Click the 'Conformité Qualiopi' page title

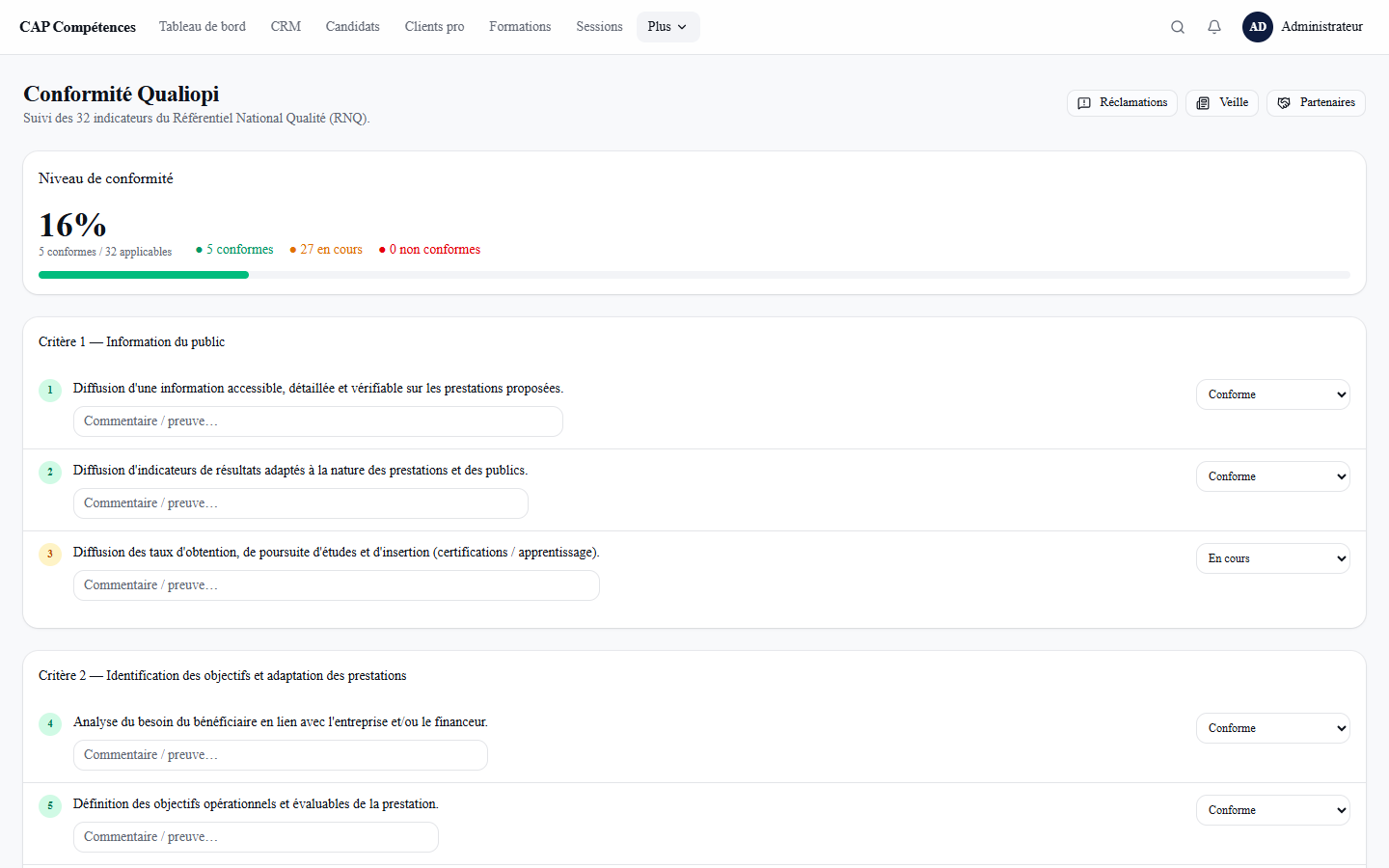point(122,95)
